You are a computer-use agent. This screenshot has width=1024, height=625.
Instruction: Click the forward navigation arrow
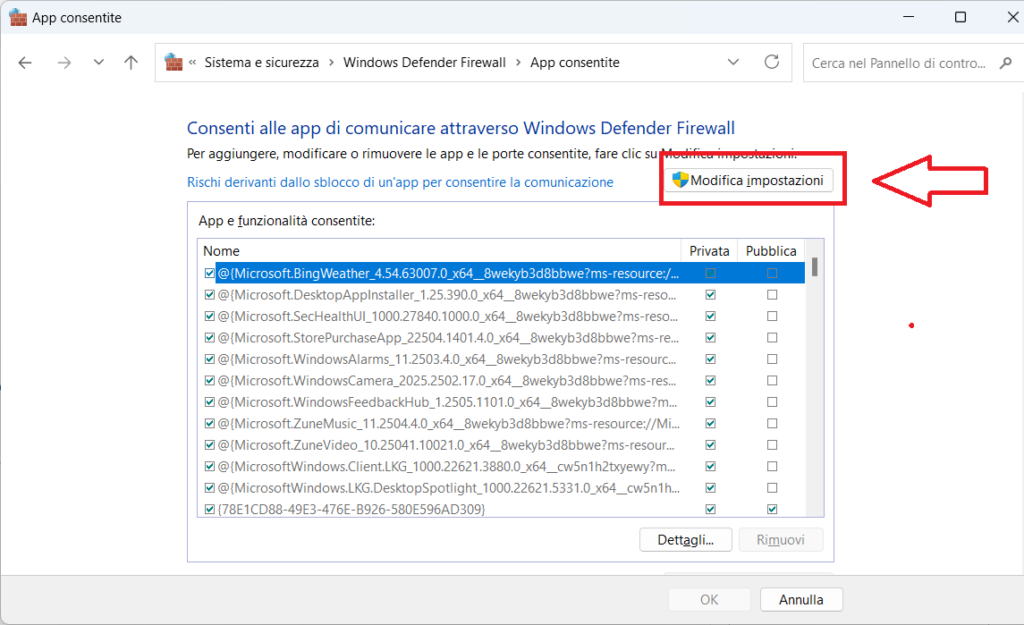64,62
